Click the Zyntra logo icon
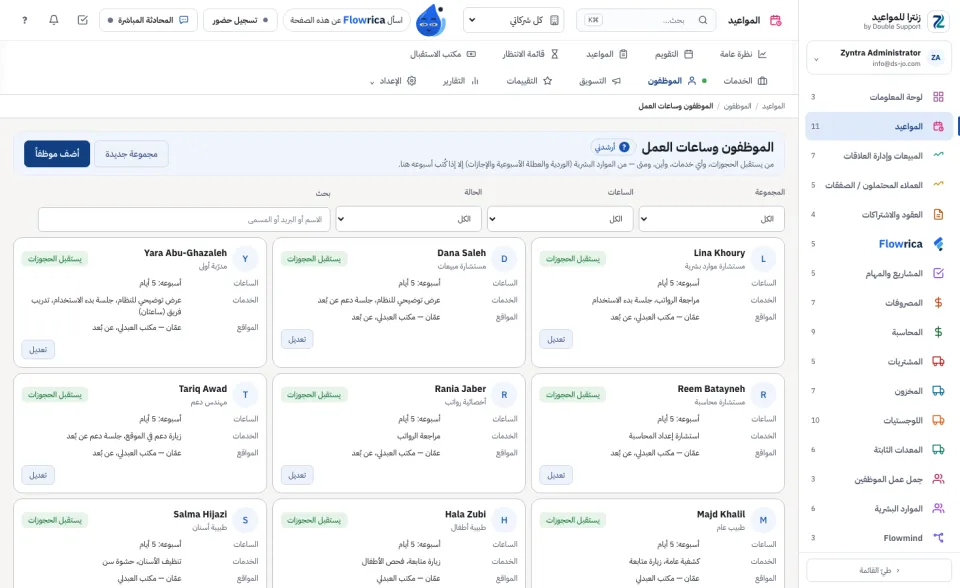Screen dimensions: 960x588 pos(938,21)
